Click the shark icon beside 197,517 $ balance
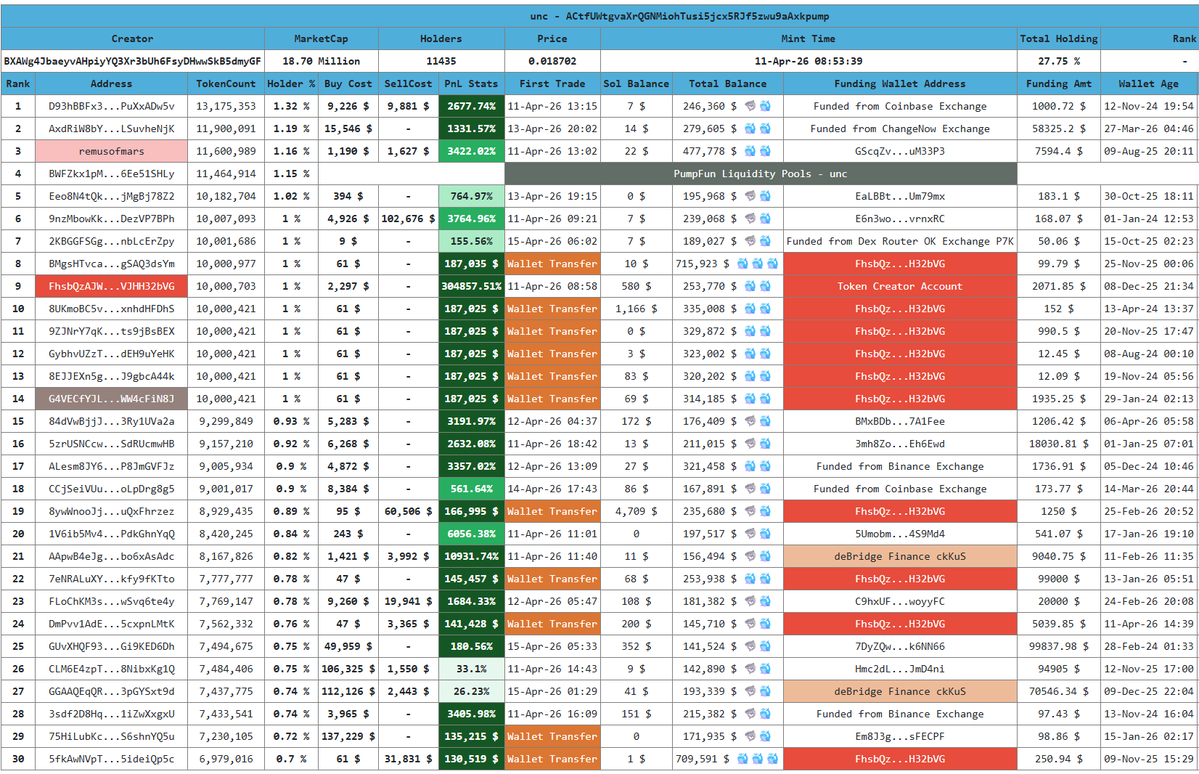 [750, 534]
